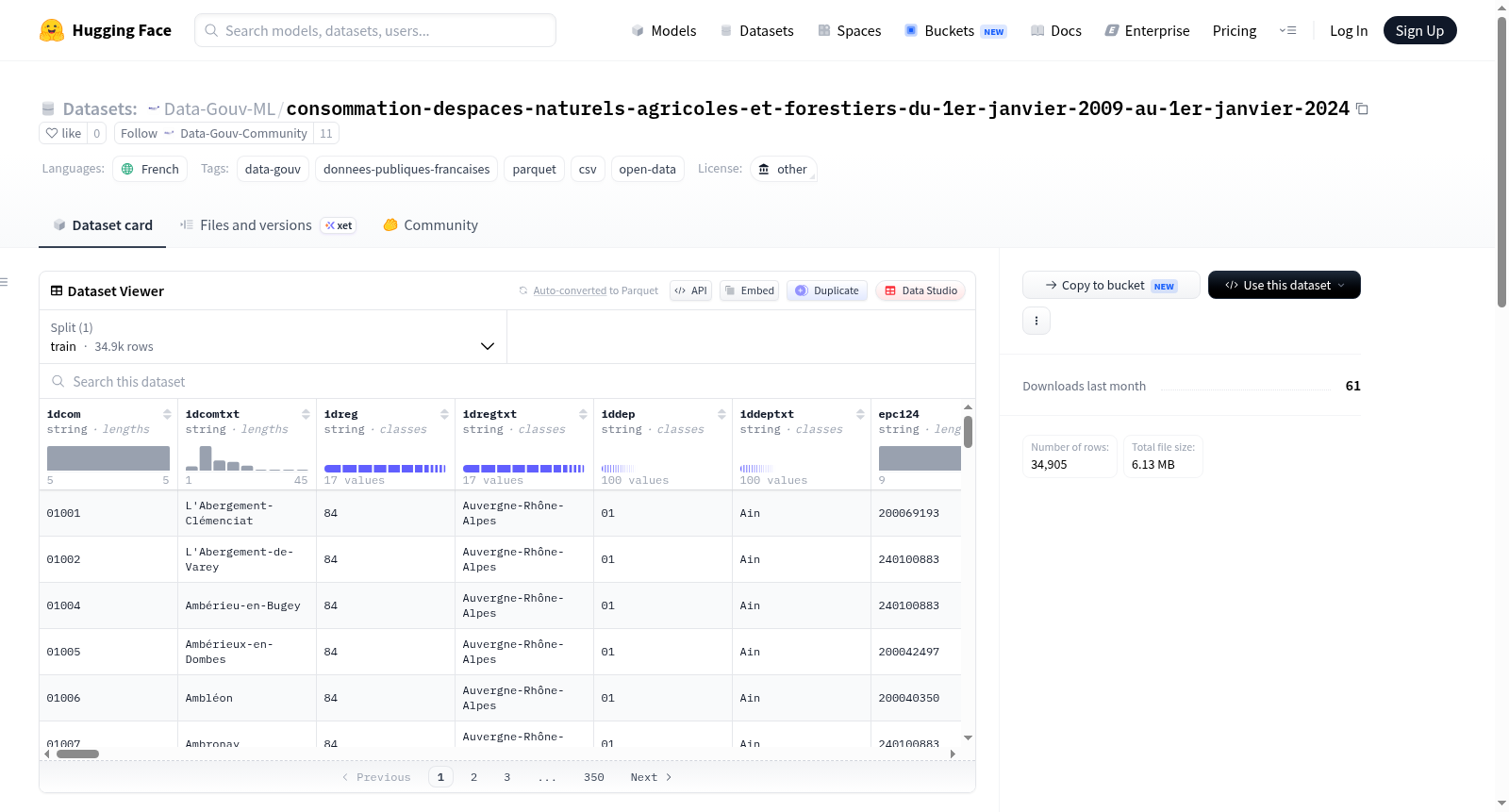Open Docs in the navigation
The width and height of the screenshot is (1509, 812).
(1056, 31)
